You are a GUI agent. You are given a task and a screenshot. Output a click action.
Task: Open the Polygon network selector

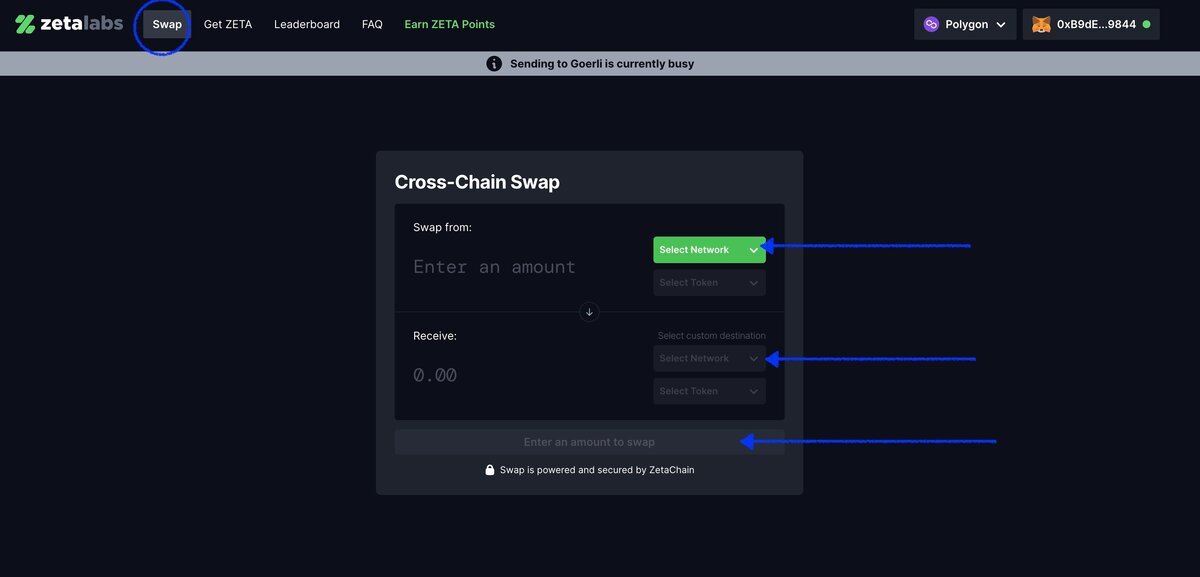965,24
